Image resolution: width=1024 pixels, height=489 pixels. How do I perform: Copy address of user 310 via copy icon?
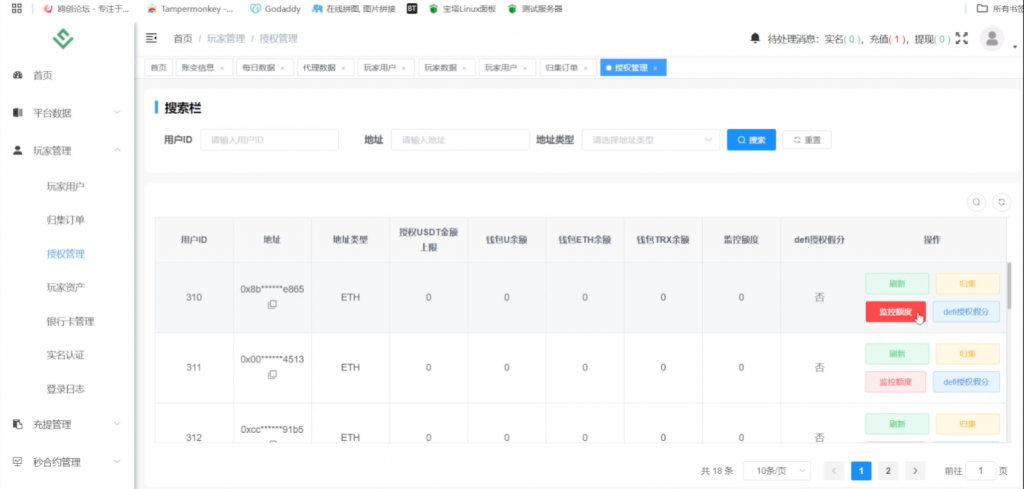pyautogui.click(x=272, y=304)
